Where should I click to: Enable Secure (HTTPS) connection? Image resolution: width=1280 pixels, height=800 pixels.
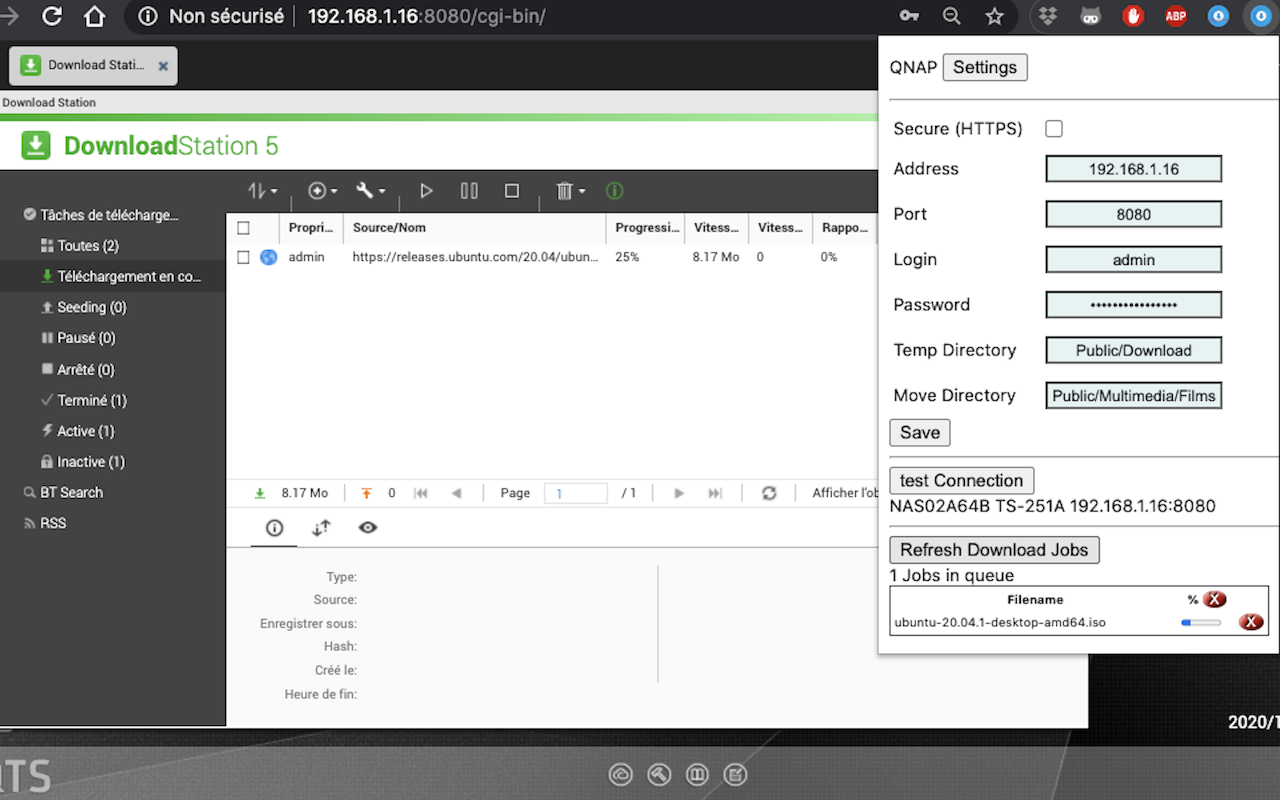(x=1053, y=128)
